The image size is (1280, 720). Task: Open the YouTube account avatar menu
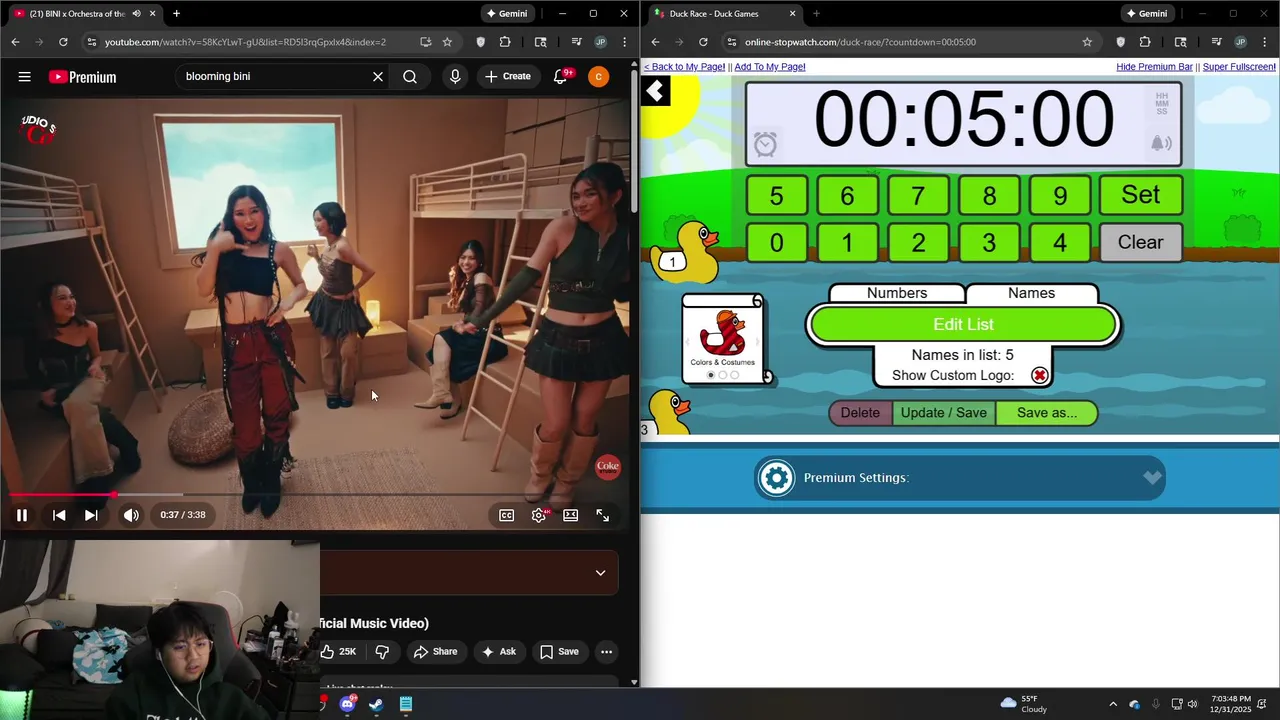tap(598, 77)
